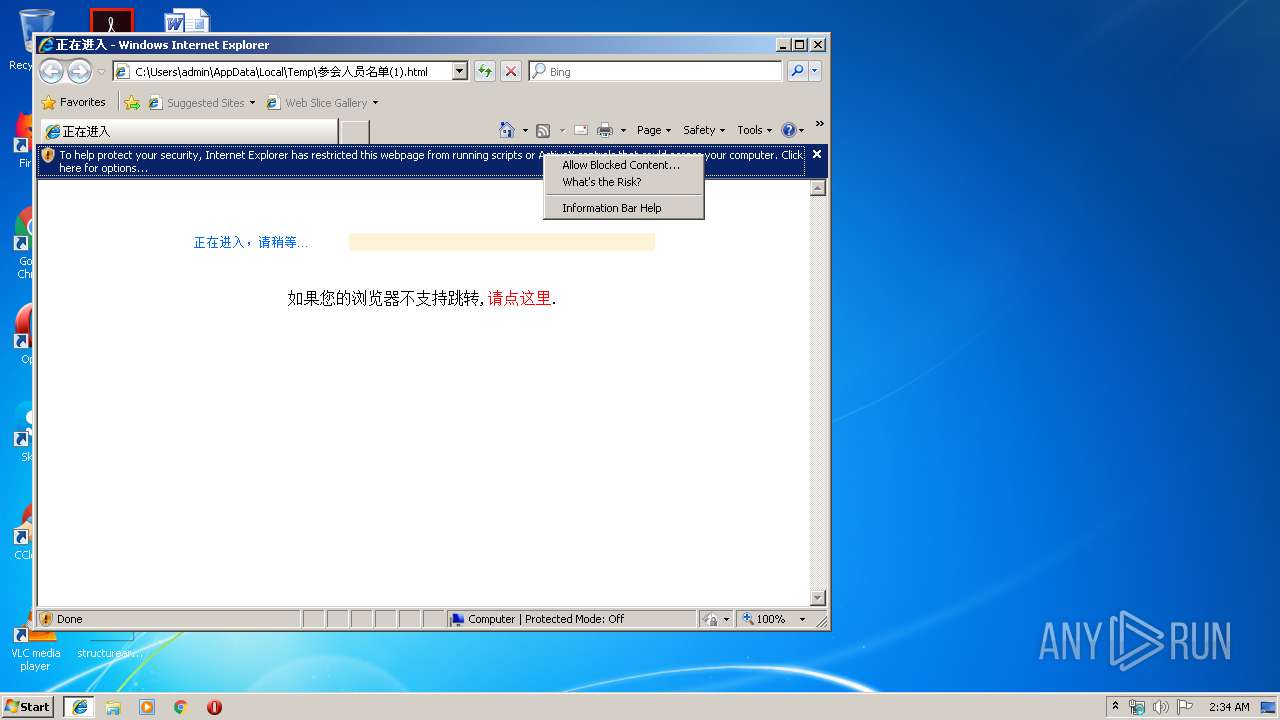This screenshot has height=720, width=1280.
Task: Open the Favorites center
Action: click(73, 102)
